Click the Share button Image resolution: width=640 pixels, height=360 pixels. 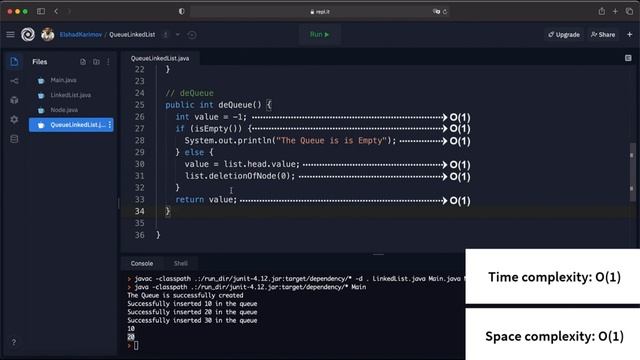coord(603,35)
